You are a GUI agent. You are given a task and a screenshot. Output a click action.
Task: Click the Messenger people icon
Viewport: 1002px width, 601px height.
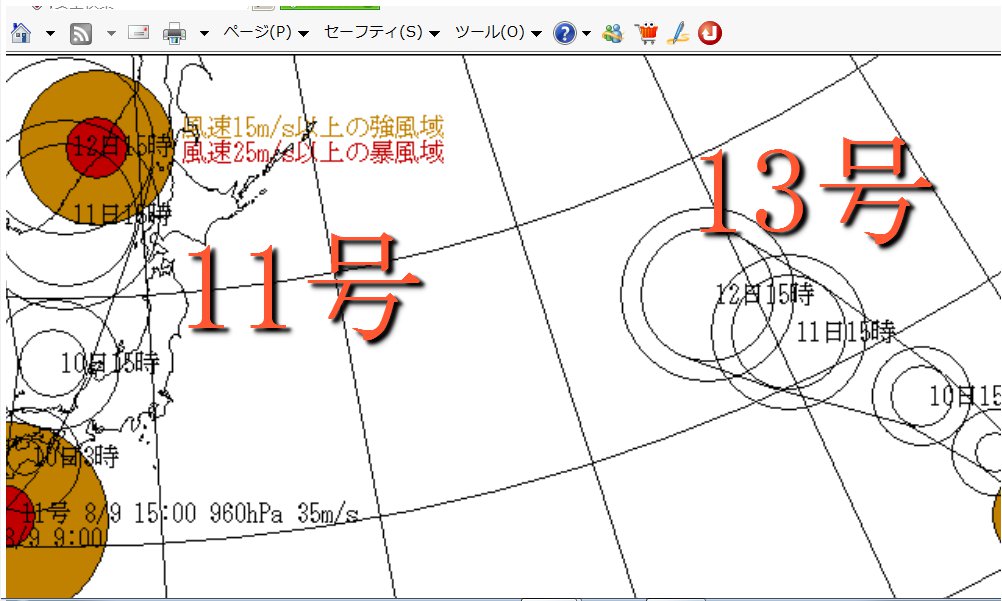click(612, 33)
